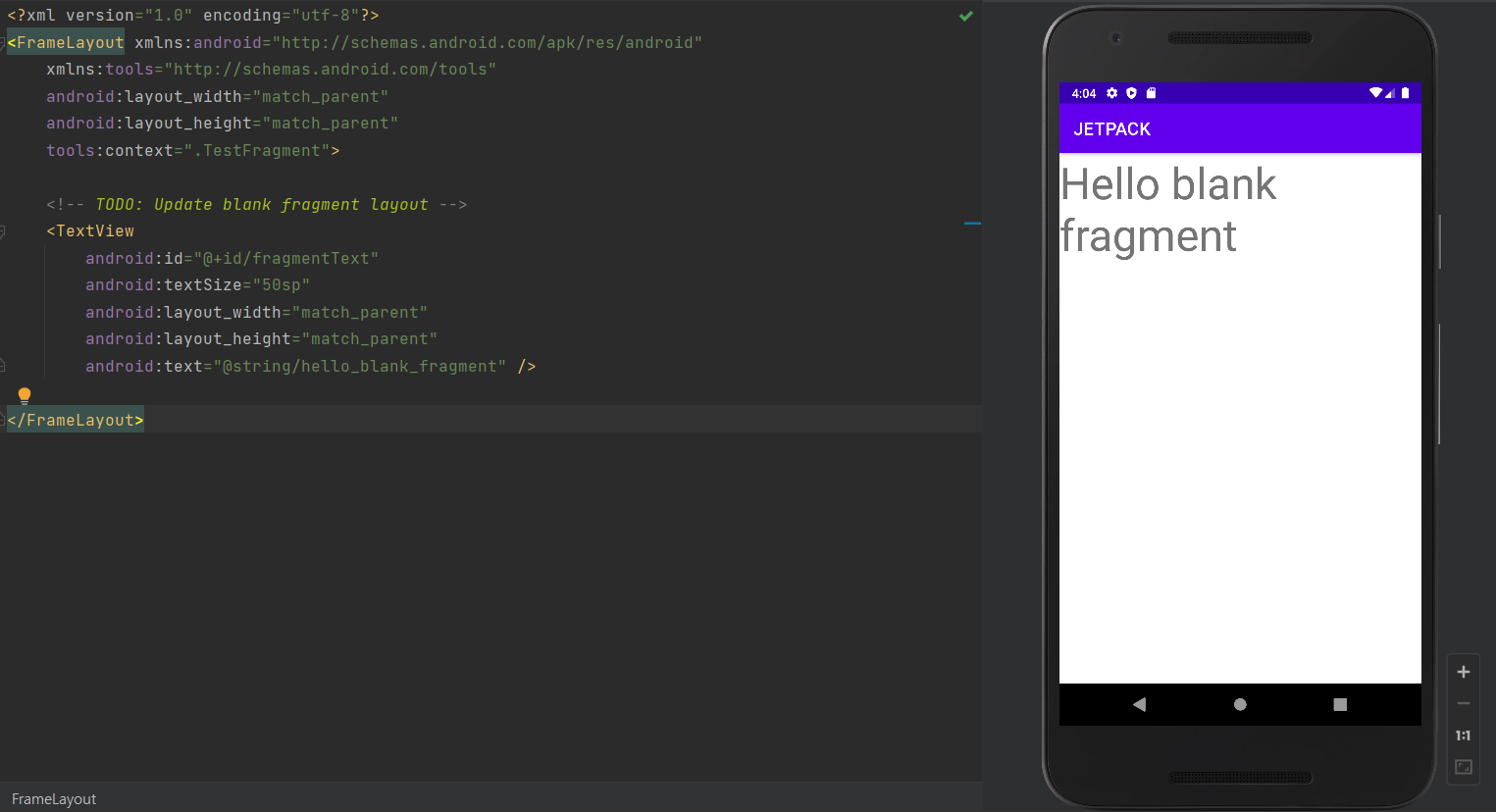
Task: Click the Wi-Fi signal icon in status bar
Action: click(x=1376, y=93)
